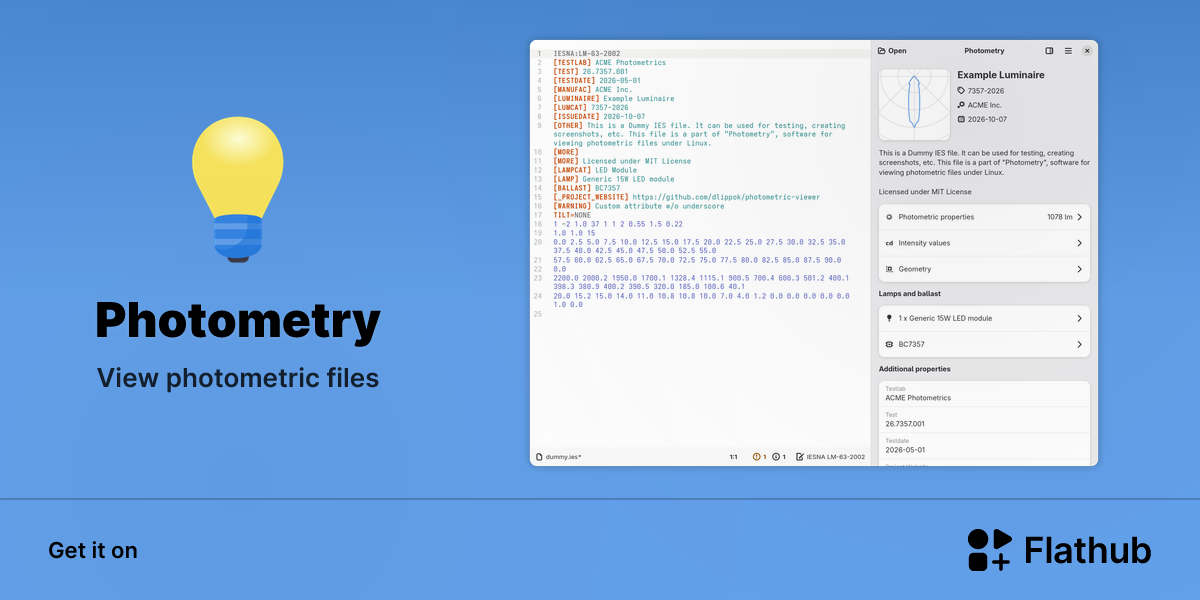Click the Example Luminaire title
Viewport: 1200px width, 600px height.
(1000, 75)
